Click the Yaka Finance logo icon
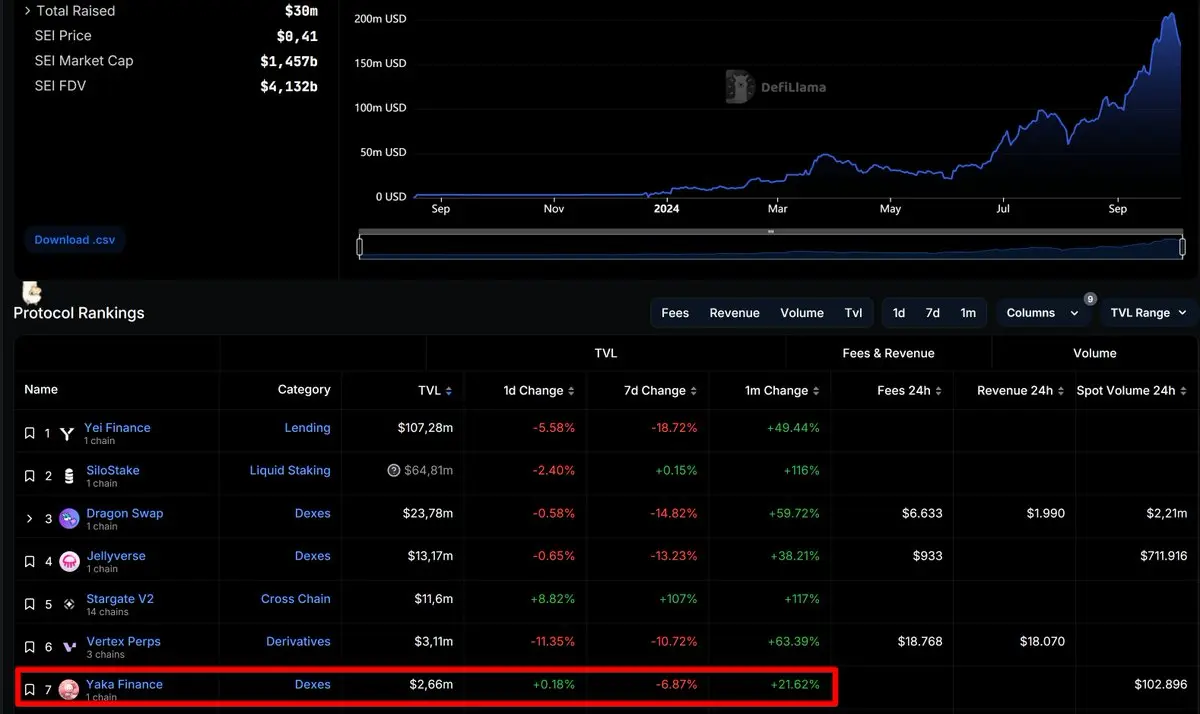 69,690
